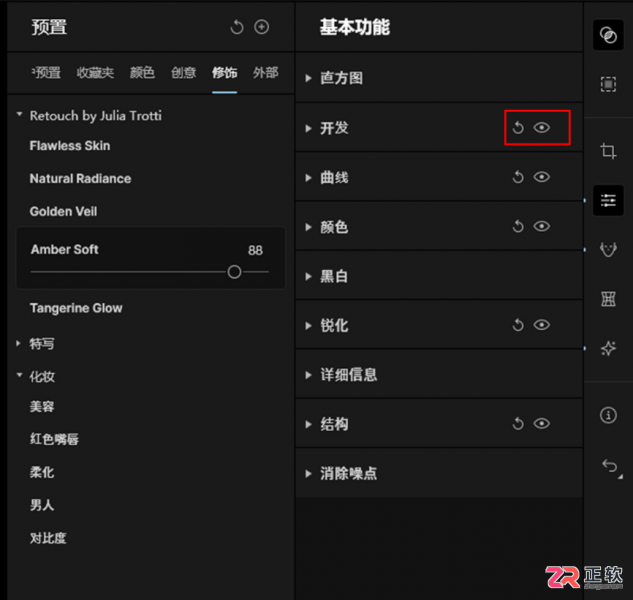Reset all presets with the reset icon
Screen dimensions: 633x600
pos(237,27)
